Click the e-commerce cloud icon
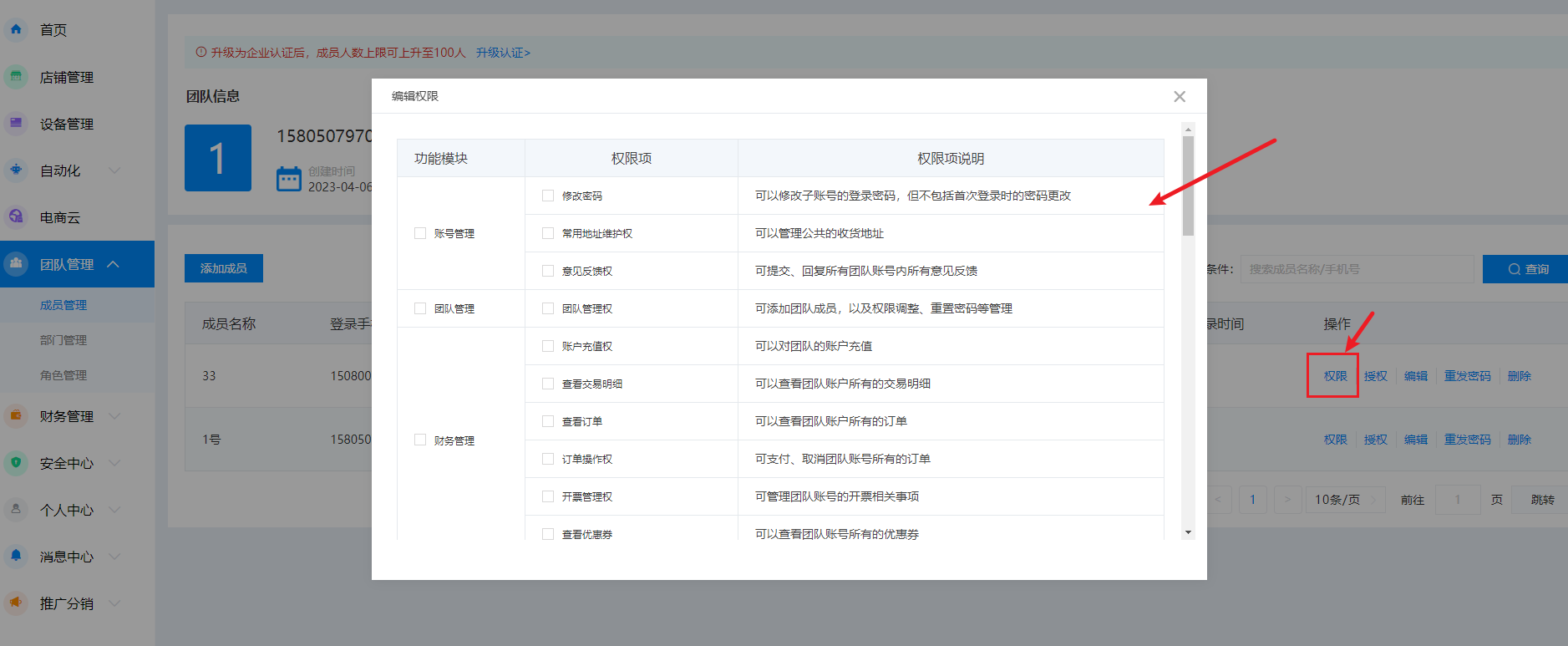1568x646 pixels. (16, 216)
